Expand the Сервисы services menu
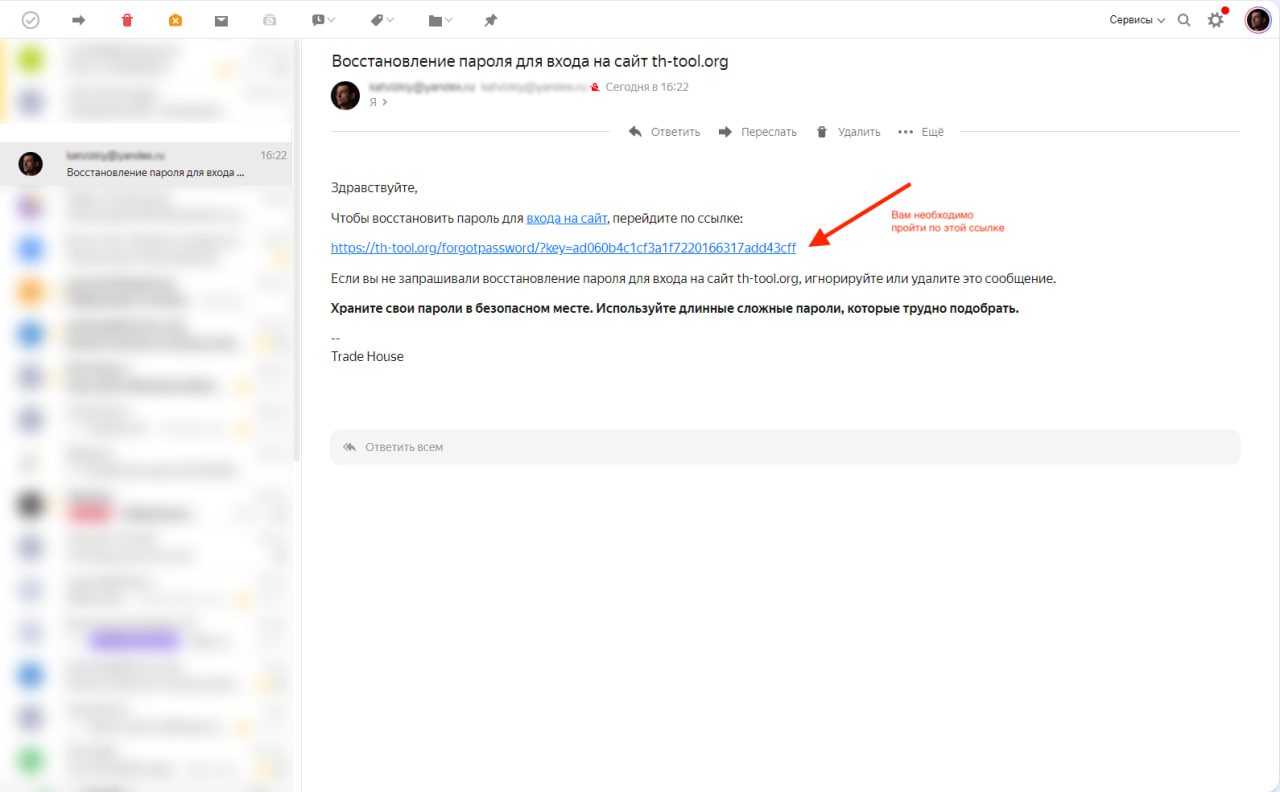 point(1137,20)
